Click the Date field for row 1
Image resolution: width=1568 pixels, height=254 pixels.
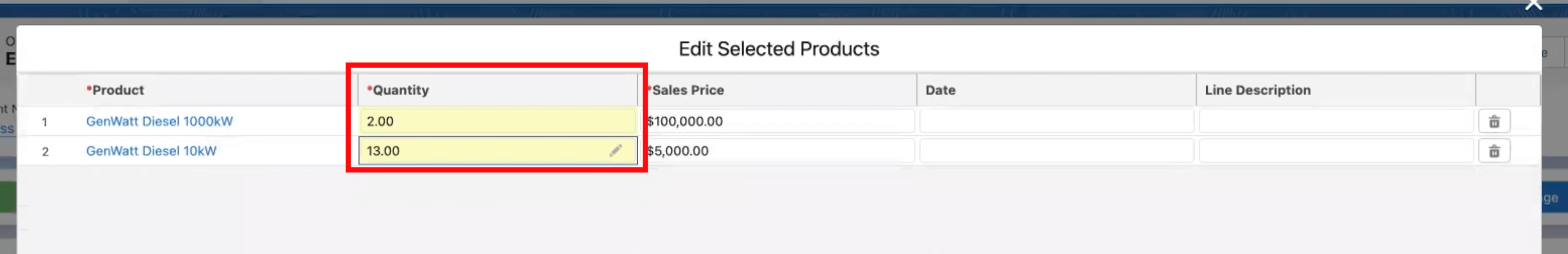click(x=1056, y=121)
